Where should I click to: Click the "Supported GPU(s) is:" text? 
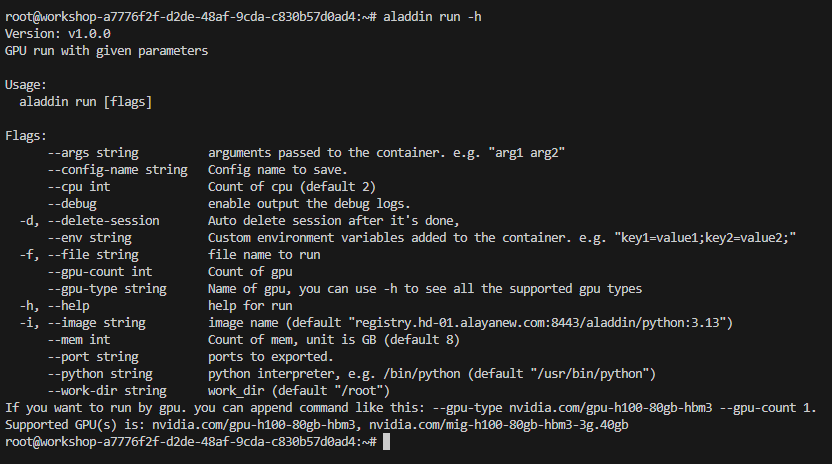(75, 424)
